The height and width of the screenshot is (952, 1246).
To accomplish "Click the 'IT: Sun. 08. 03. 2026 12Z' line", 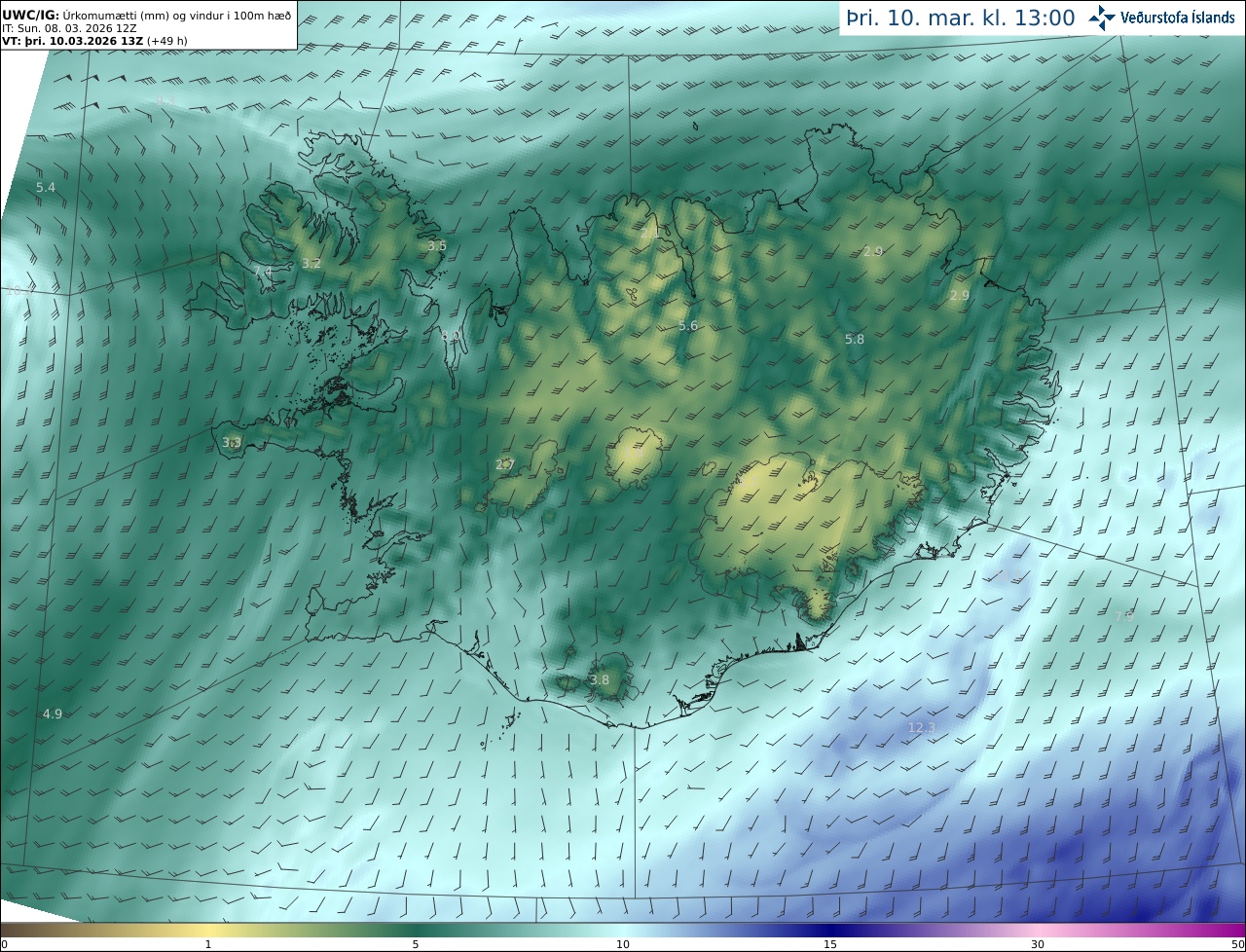I will tap(70, 29).
